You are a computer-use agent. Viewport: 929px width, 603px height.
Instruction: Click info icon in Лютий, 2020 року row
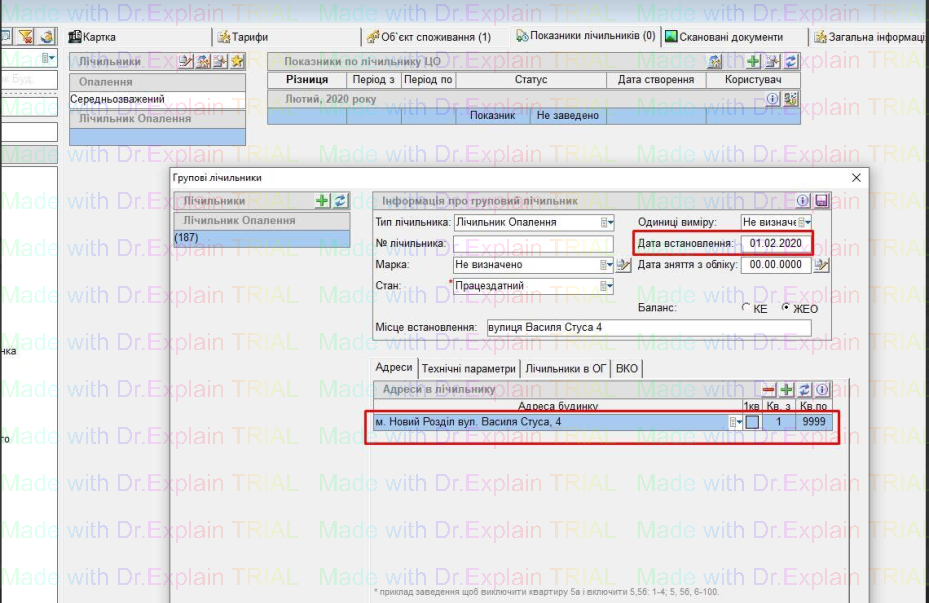[772, 99]
